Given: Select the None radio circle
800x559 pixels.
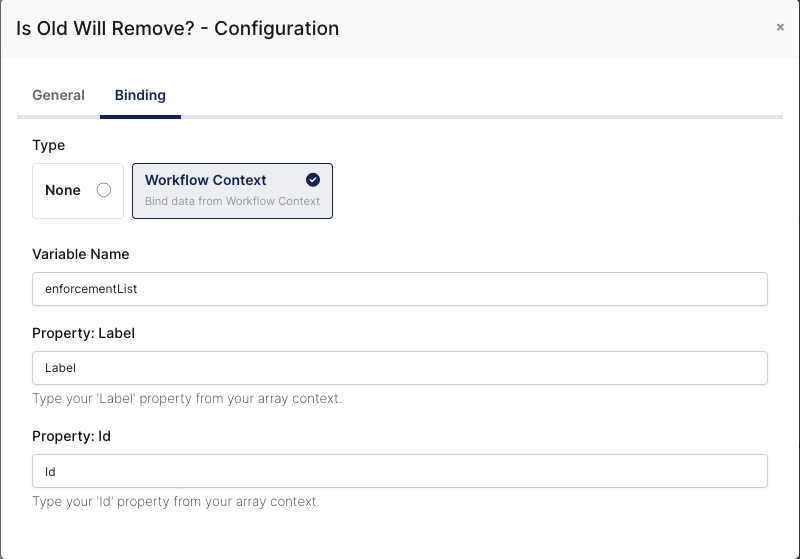Looking at the screenshot, I should [x=103, y=190].
